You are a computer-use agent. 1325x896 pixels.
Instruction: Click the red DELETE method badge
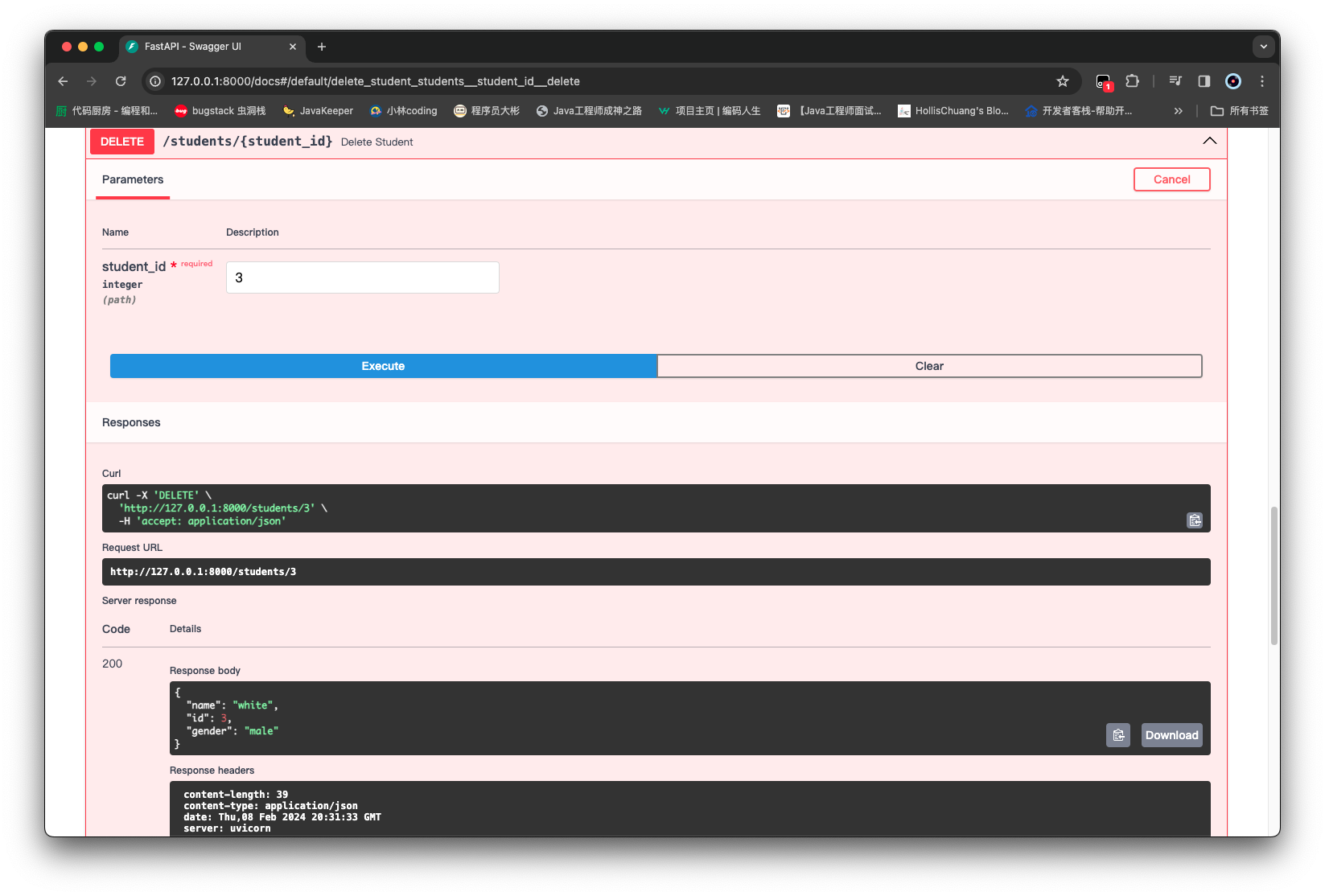point(122,142)
